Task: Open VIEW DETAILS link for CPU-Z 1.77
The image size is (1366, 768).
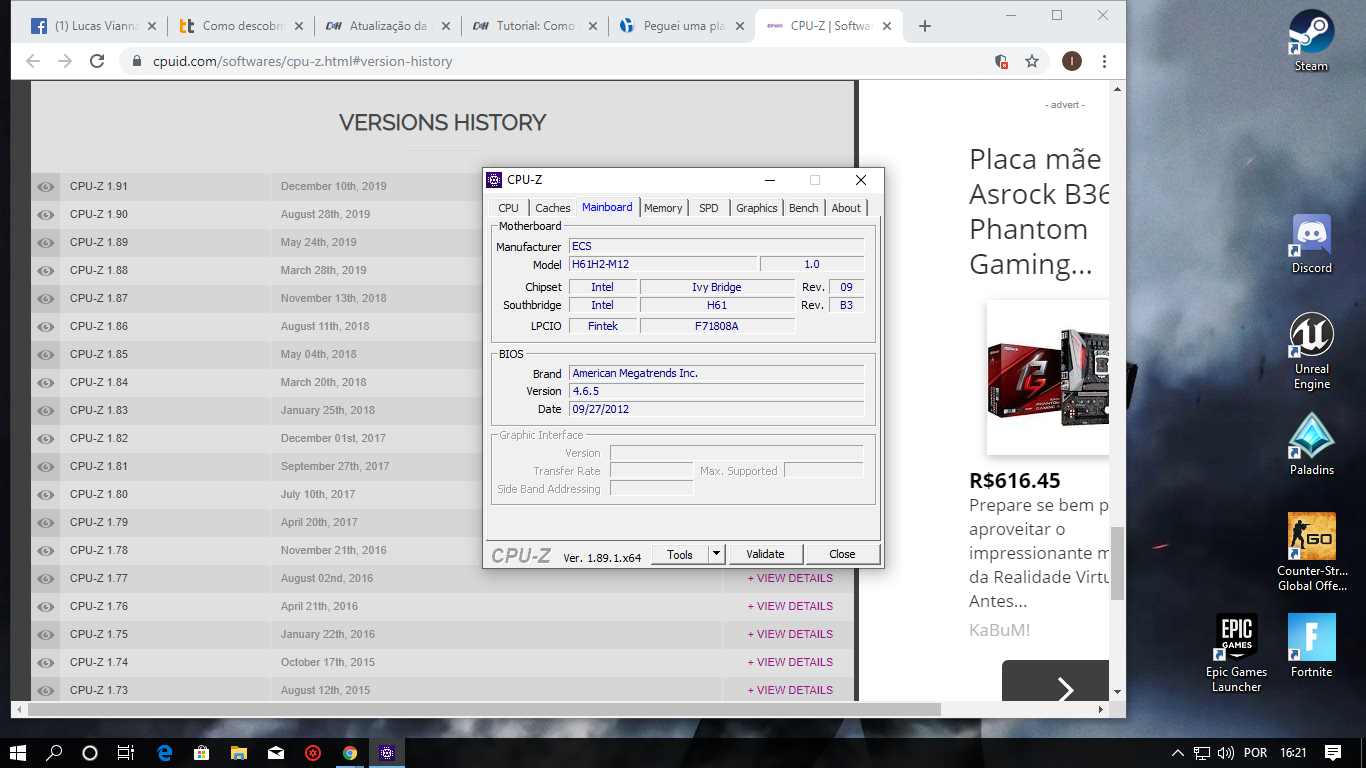Action: pos(790,578)
